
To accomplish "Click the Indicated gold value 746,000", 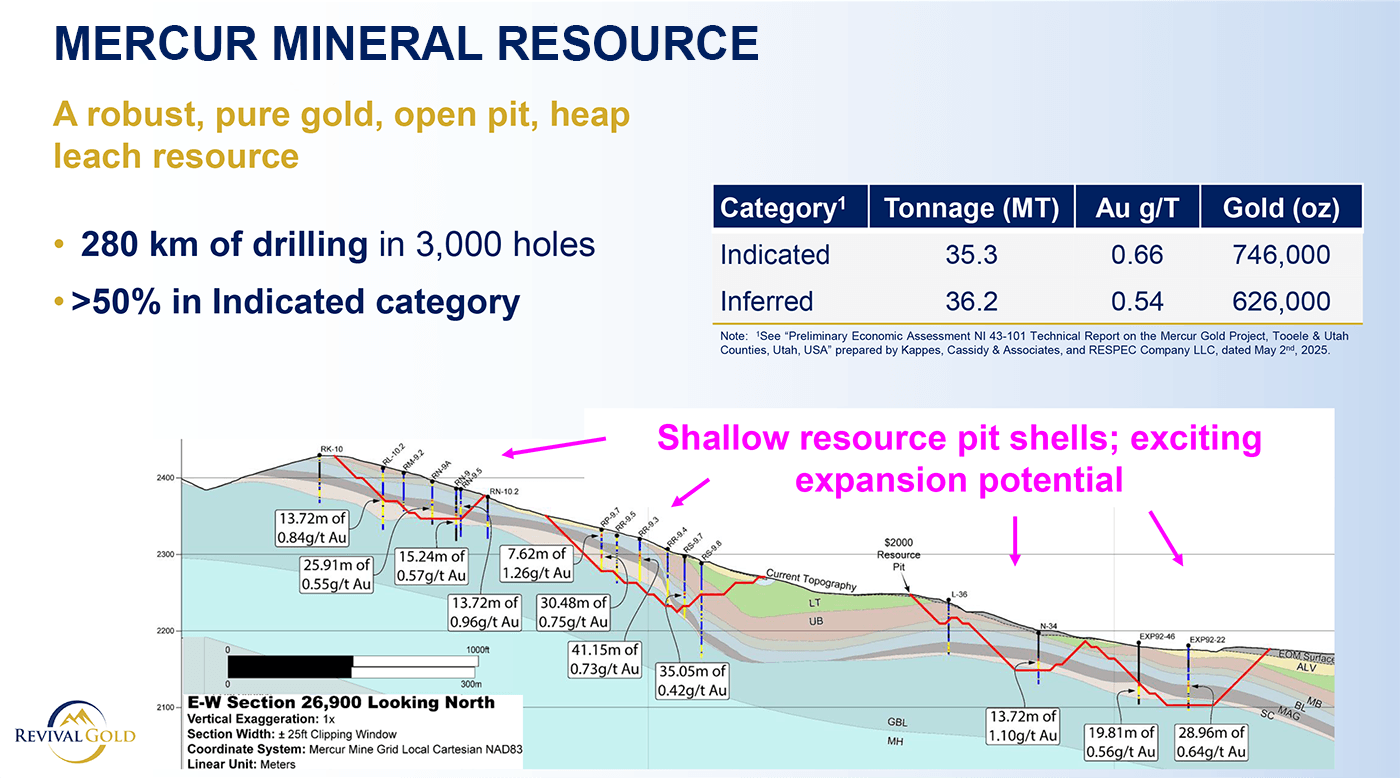I will [1281, 255].
